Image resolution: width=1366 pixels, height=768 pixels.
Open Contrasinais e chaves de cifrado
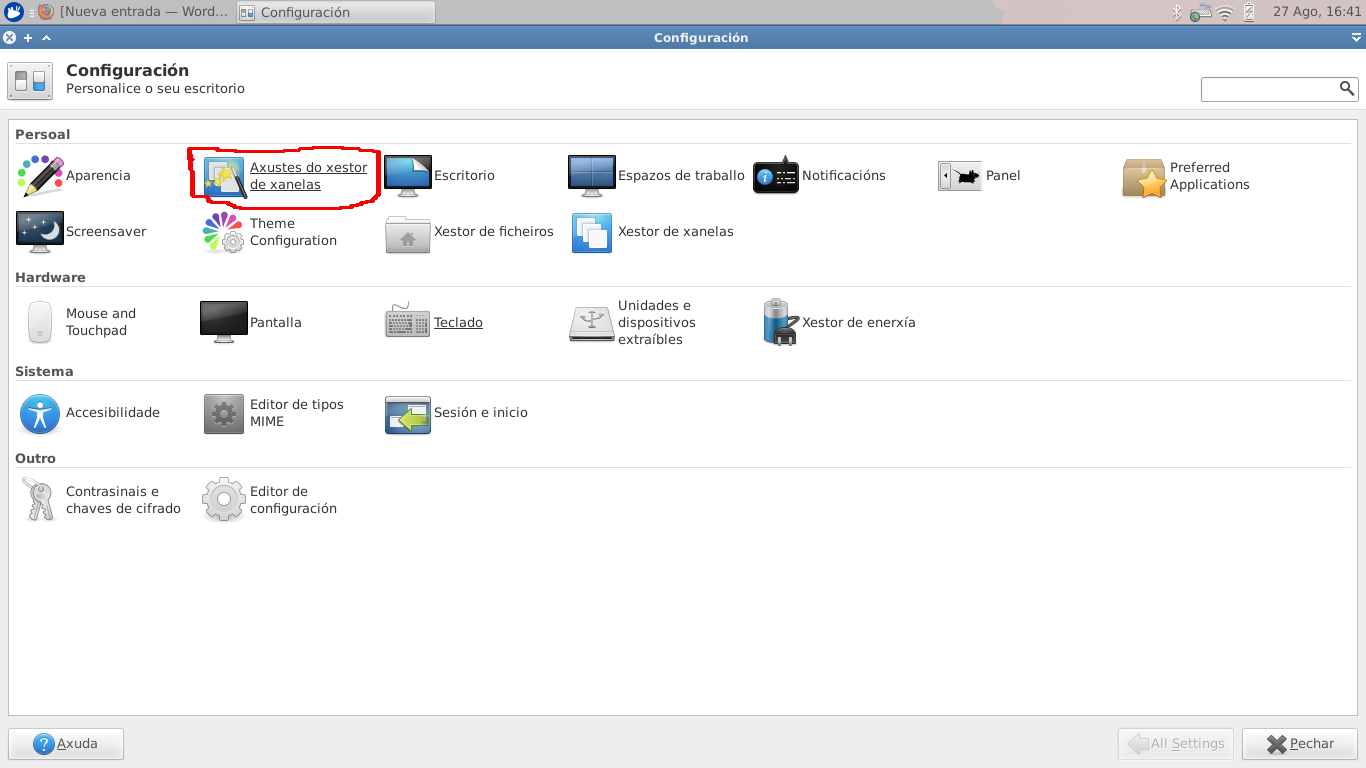(101, 500)
